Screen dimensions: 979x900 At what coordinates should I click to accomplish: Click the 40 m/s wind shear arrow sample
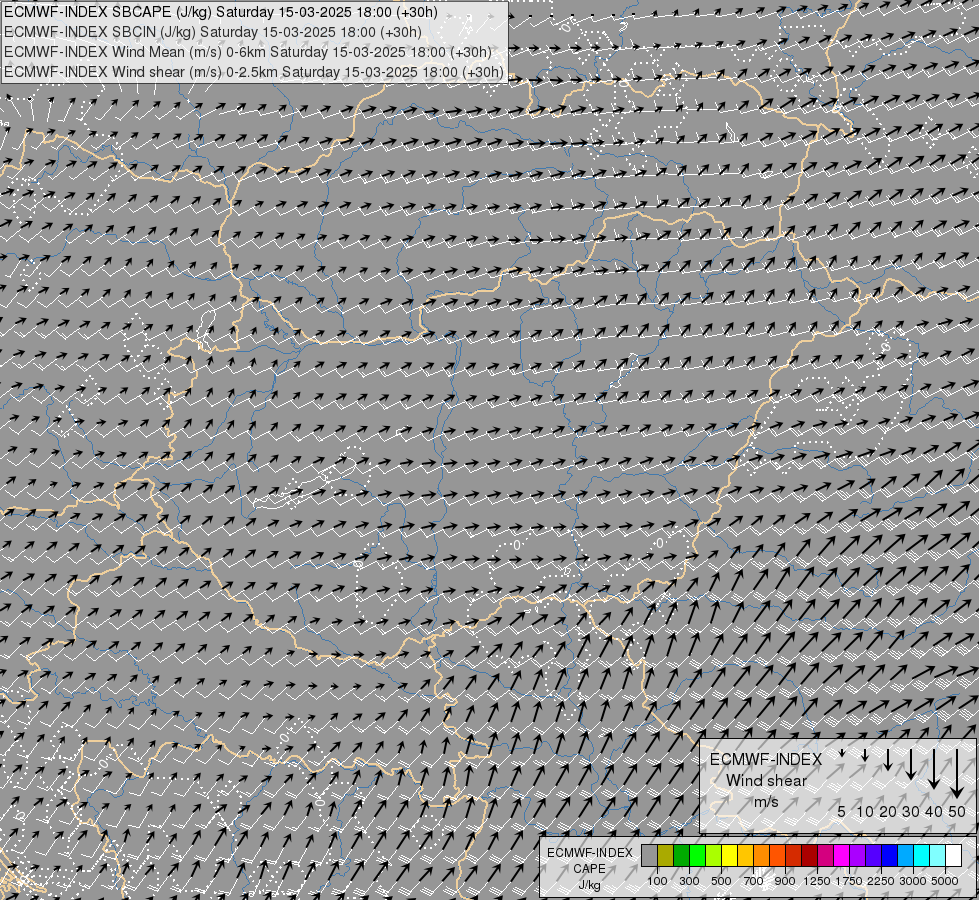933,769
